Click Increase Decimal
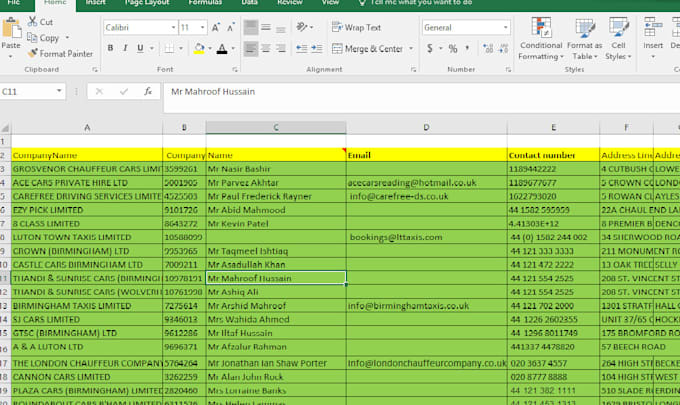 tap(488, 49)
